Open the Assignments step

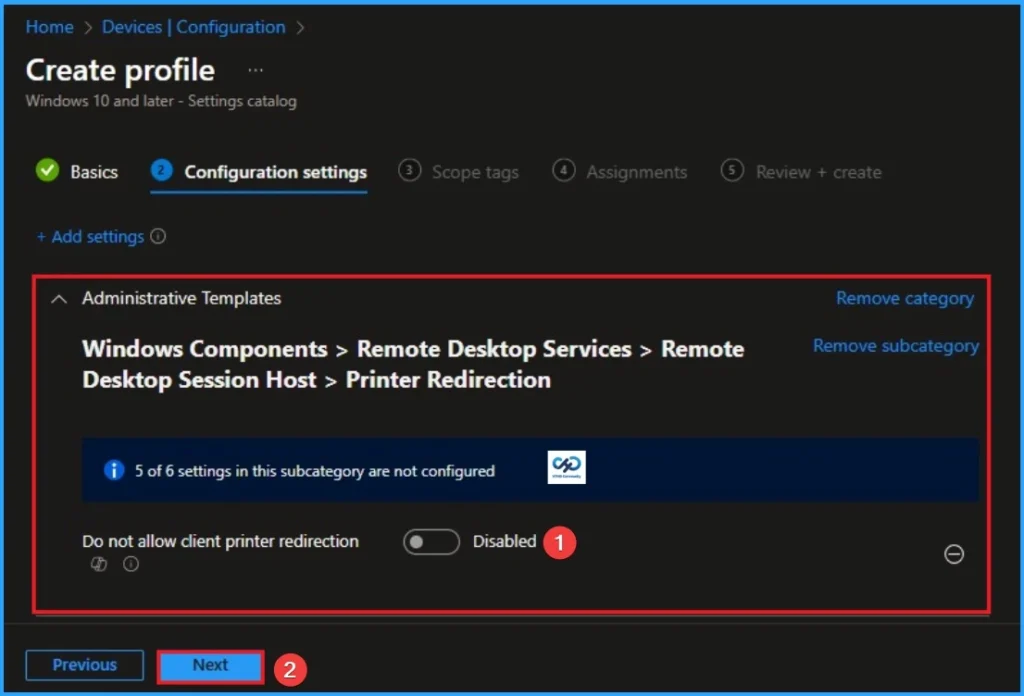[x=636, y=172]
